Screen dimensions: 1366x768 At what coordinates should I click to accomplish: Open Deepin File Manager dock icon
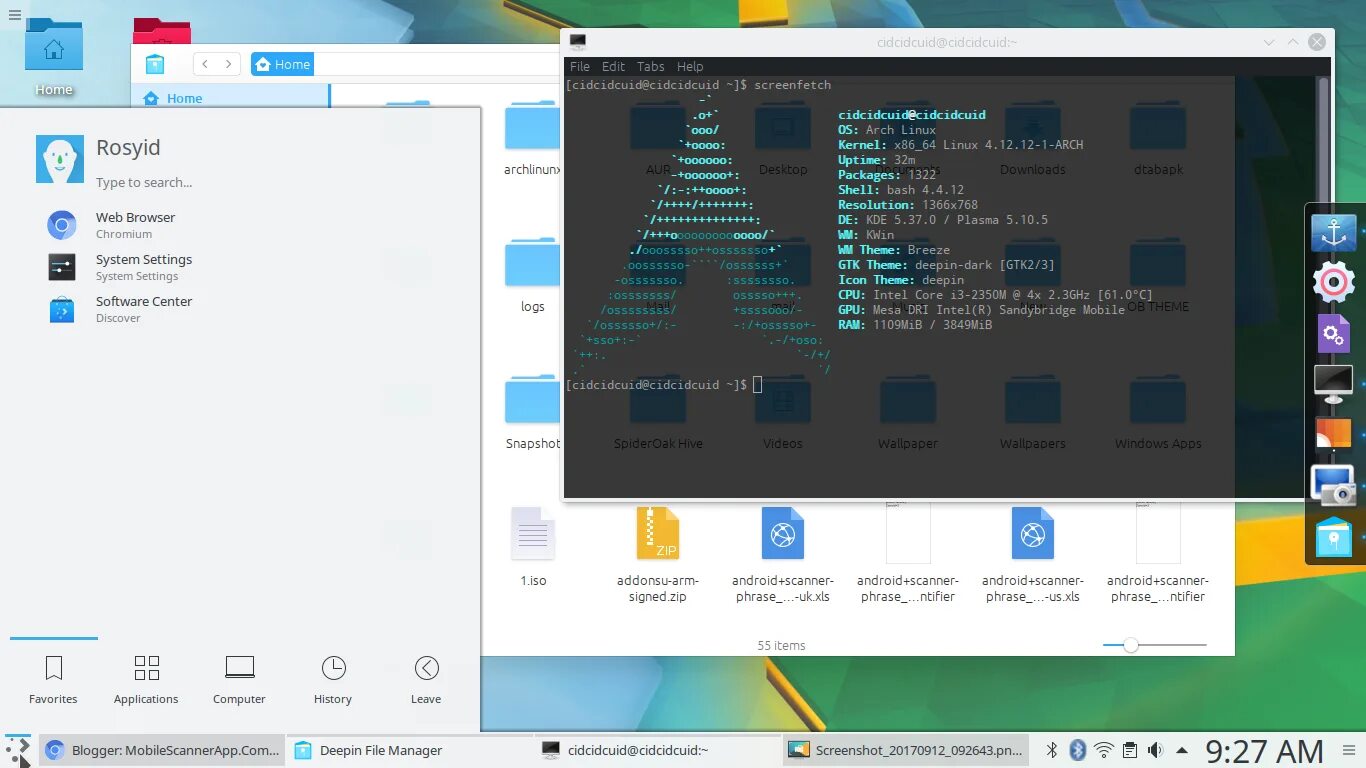pyautogui.click(x=1334, y=537)
